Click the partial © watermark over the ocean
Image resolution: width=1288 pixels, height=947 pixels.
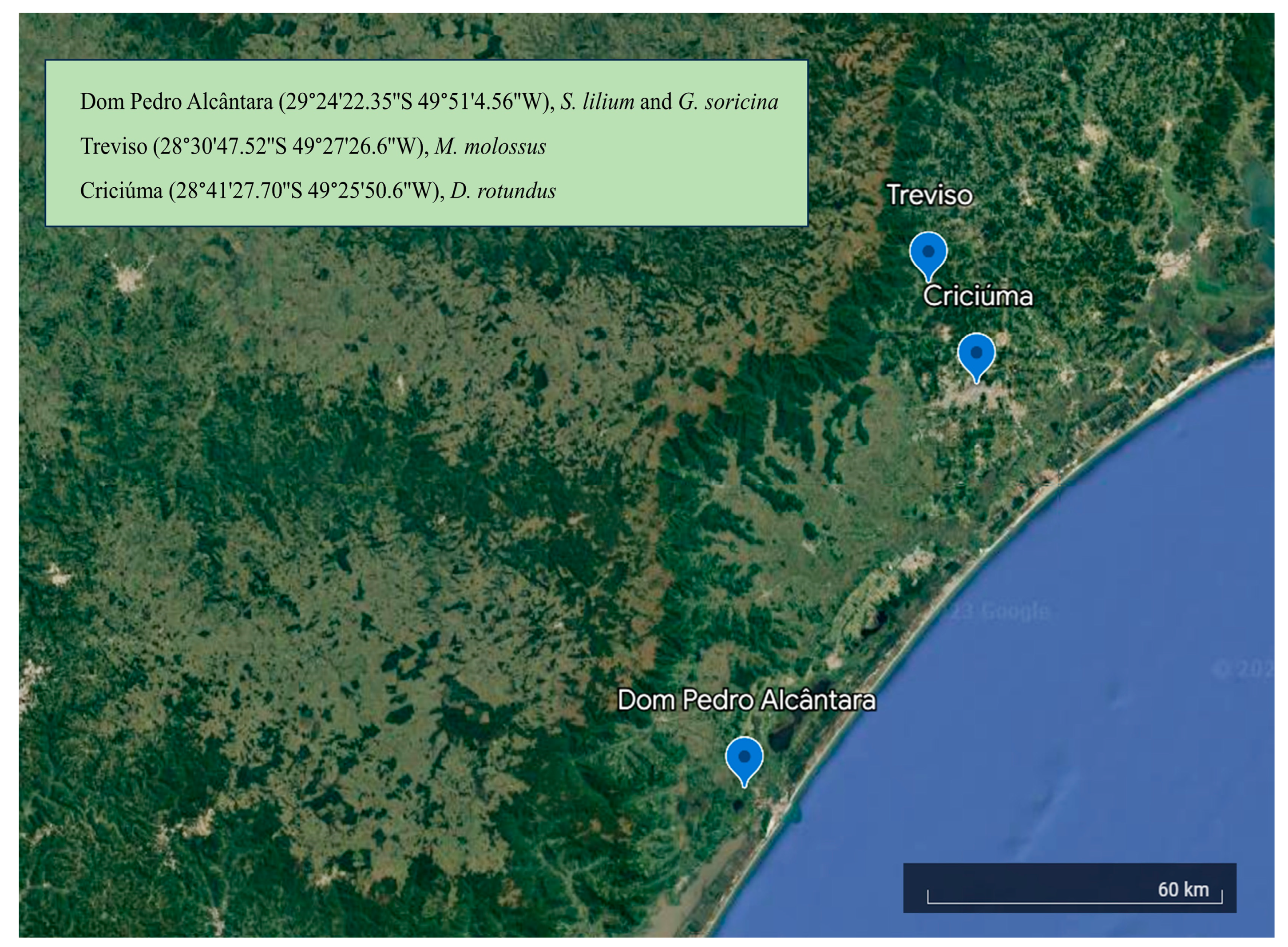coord(1242,670)
